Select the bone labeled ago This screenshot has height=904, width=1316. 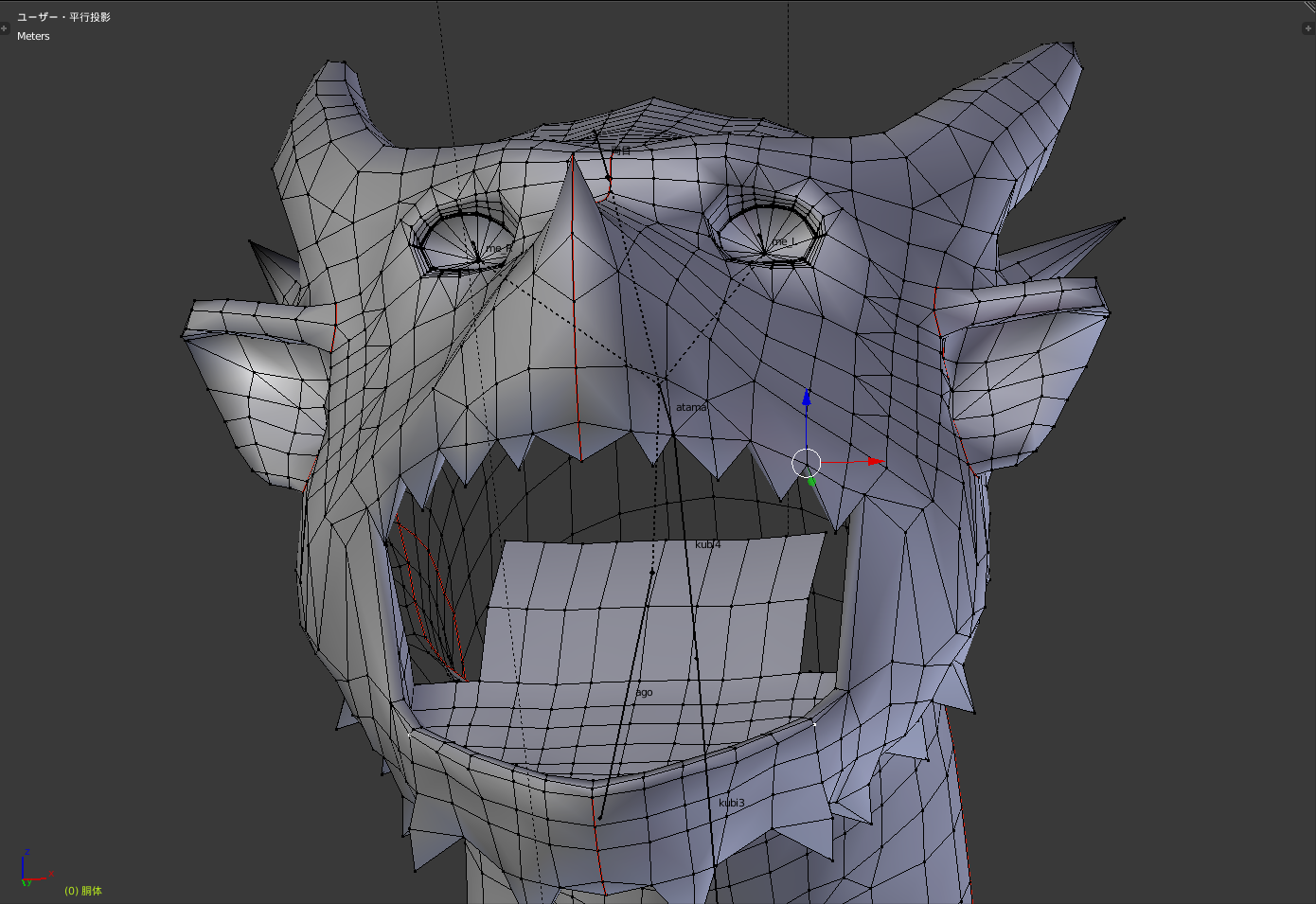coord(644,692)
